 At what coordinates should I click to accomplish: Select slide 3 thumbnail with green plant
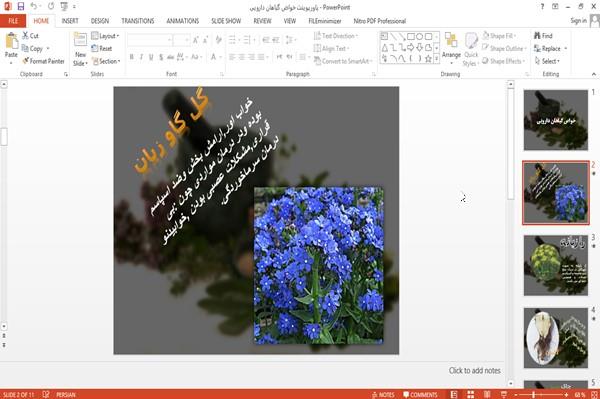tap(556, 265)
